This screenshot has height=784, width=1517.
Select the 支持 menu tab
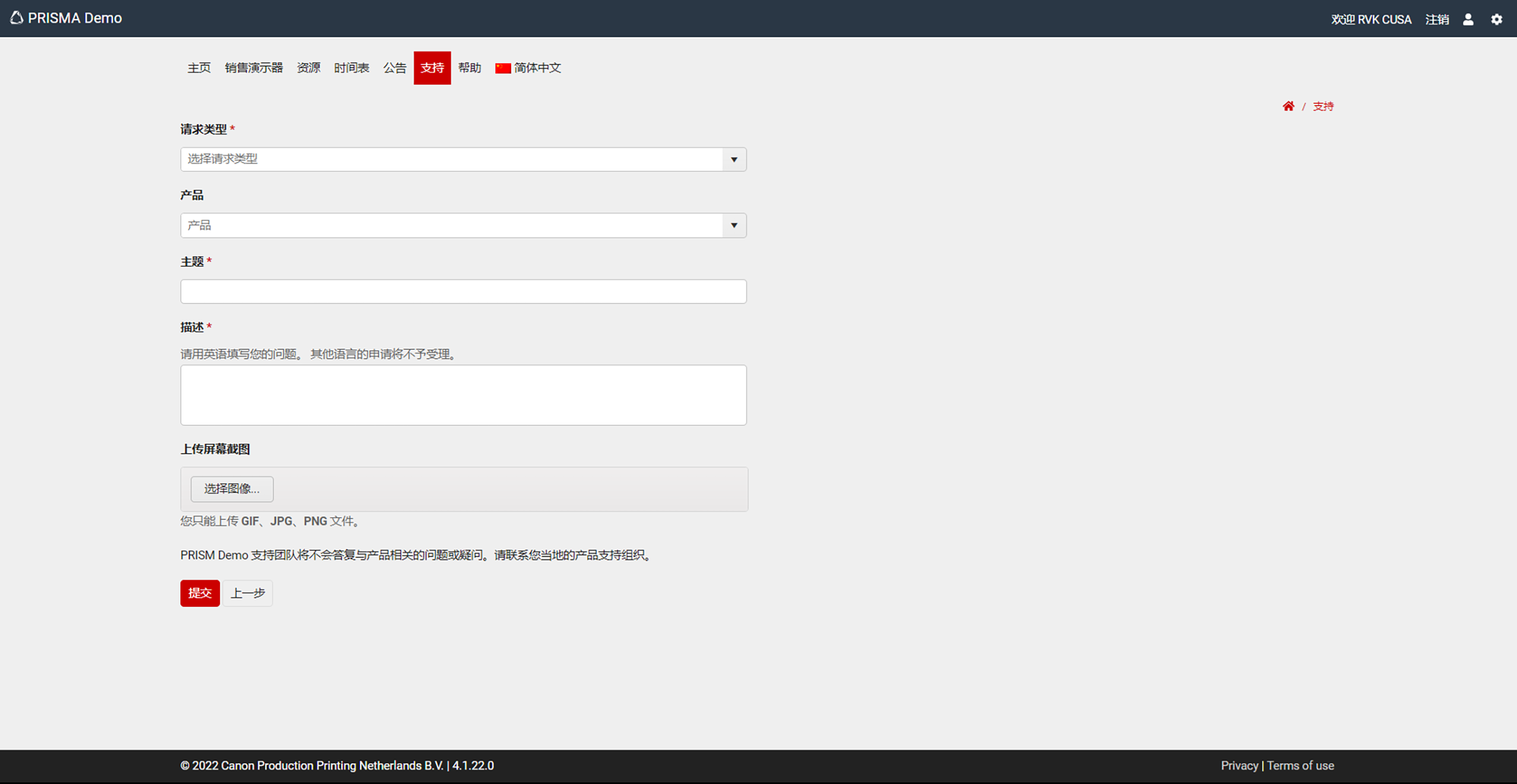[x=432, y=68]
